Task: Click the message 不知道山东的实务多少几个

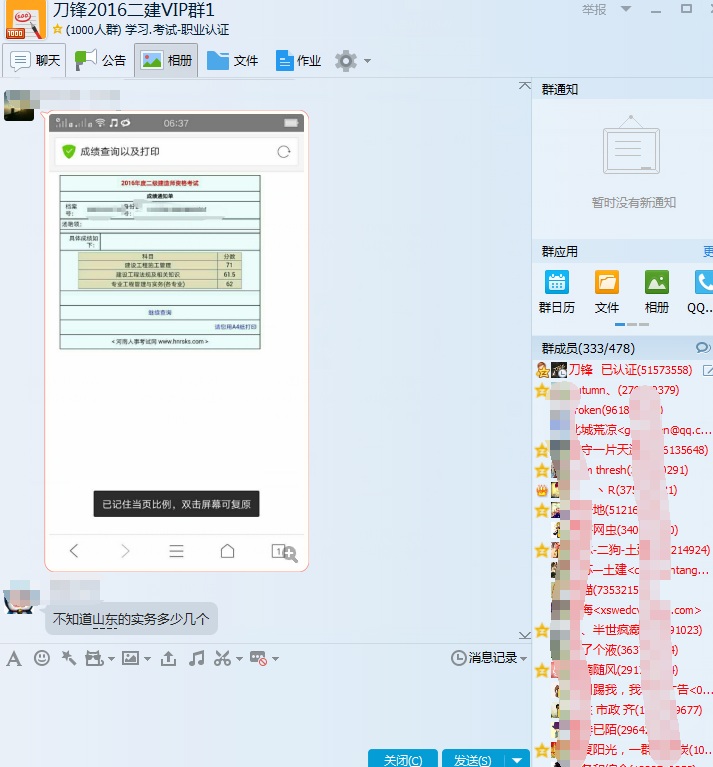Action: [x=131, y=619]
